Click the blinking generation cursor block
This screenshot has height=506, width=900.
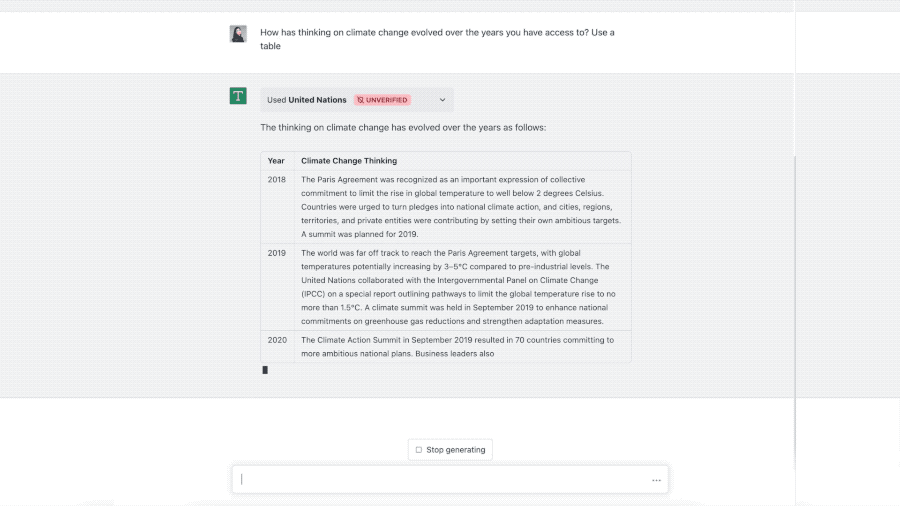coord(265,370)
